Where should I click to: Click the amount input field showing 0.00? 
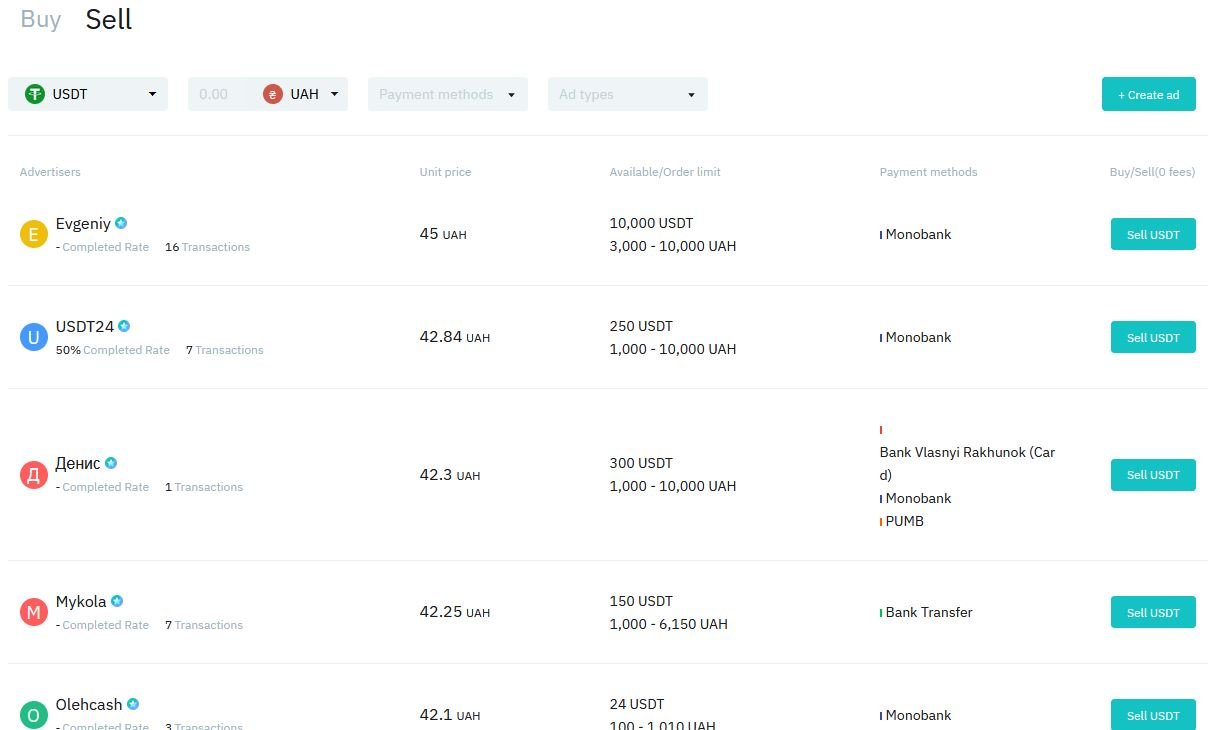218,94
